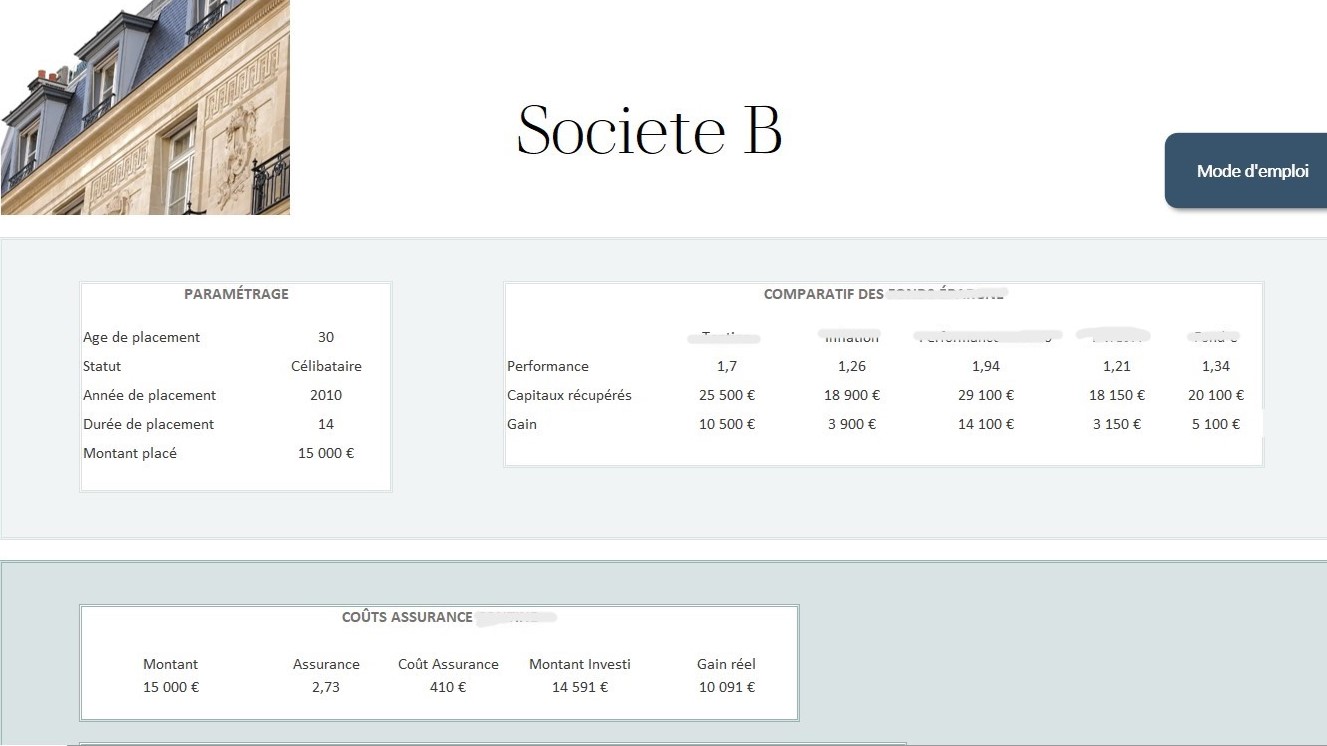Click the Performance cell showing 1,94

tap(986, 366)
